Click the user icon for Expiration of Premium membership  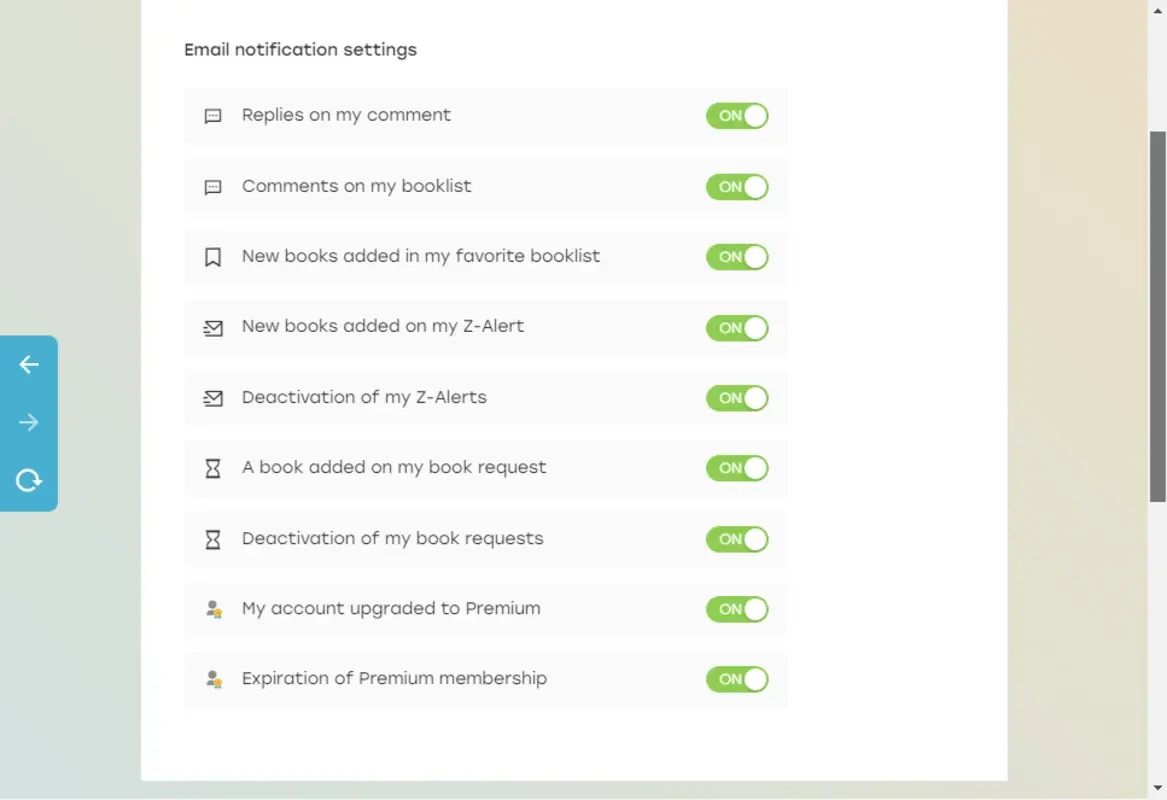click(212, 679)
